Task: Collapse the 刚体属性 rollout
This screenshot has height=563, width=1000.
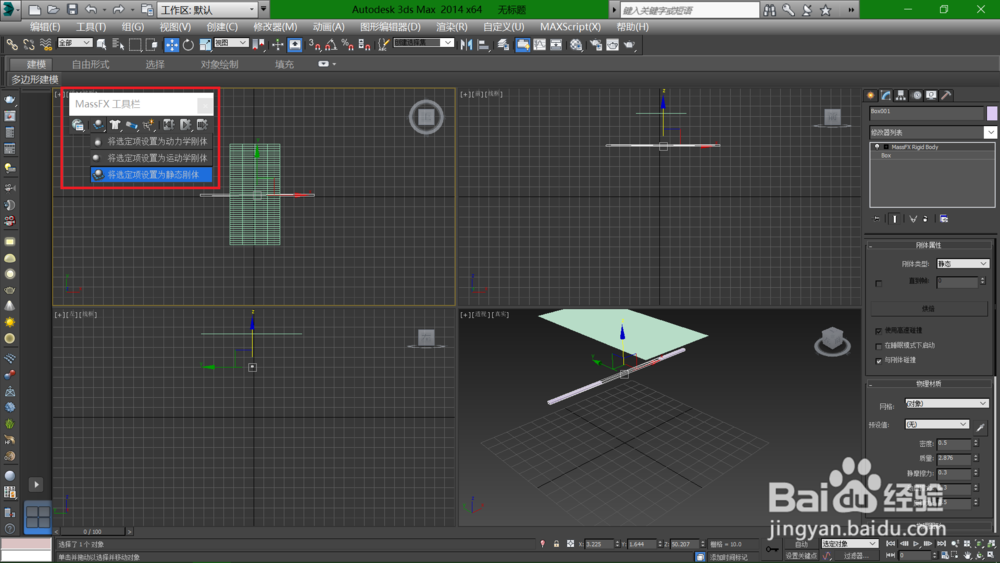Action: 929,245
